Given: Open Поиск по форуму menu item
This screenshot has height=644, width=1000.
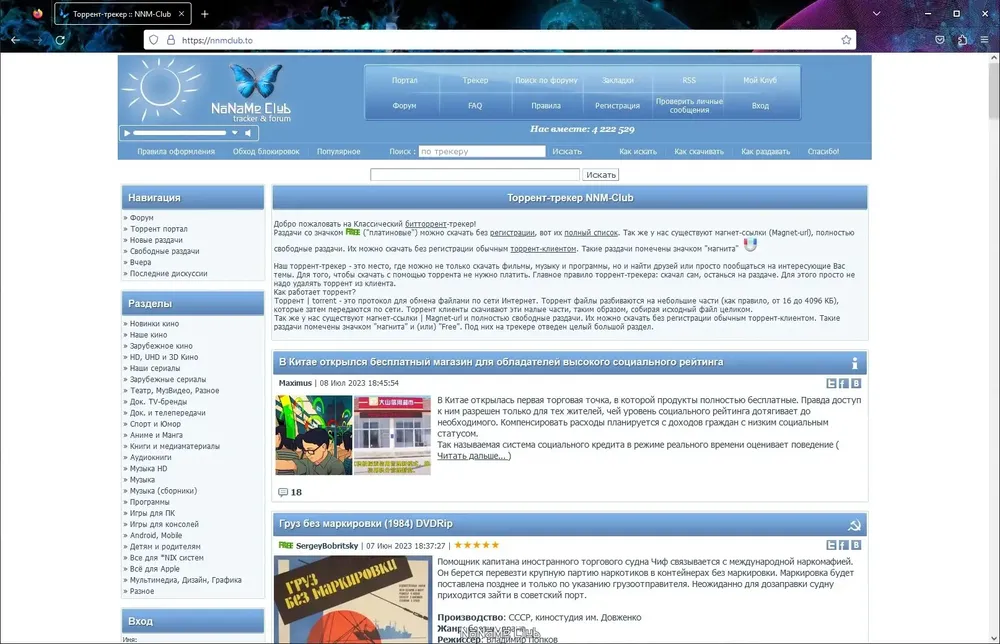Looking at the screenshot, I should point(546,80).
